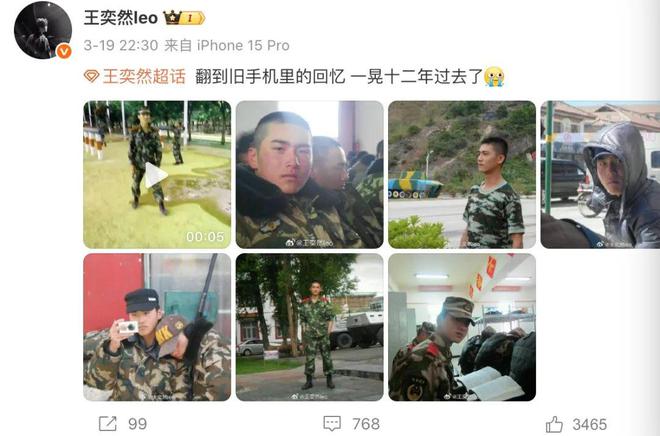This screenshot has width=660, height=436.
Task: Open full-body photo standing under tree
Action: [309, 327]
